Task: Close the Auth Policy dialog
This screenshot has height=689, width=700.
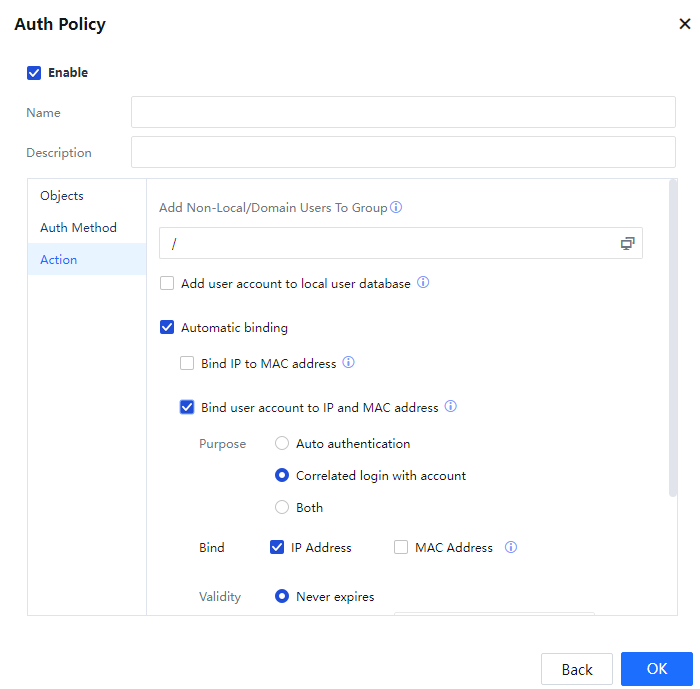Action: click(x=684, y=24)
